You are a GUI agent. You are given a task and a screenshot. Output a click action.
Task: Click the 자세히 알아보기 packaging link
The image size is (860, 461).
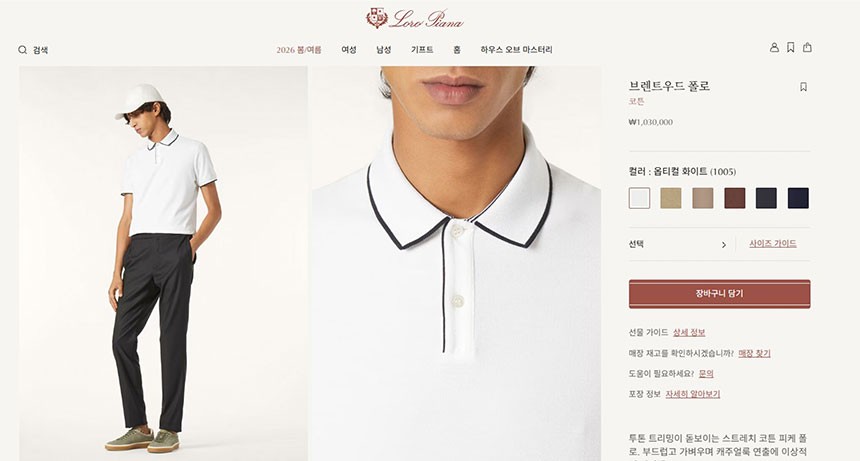point(693,394)
